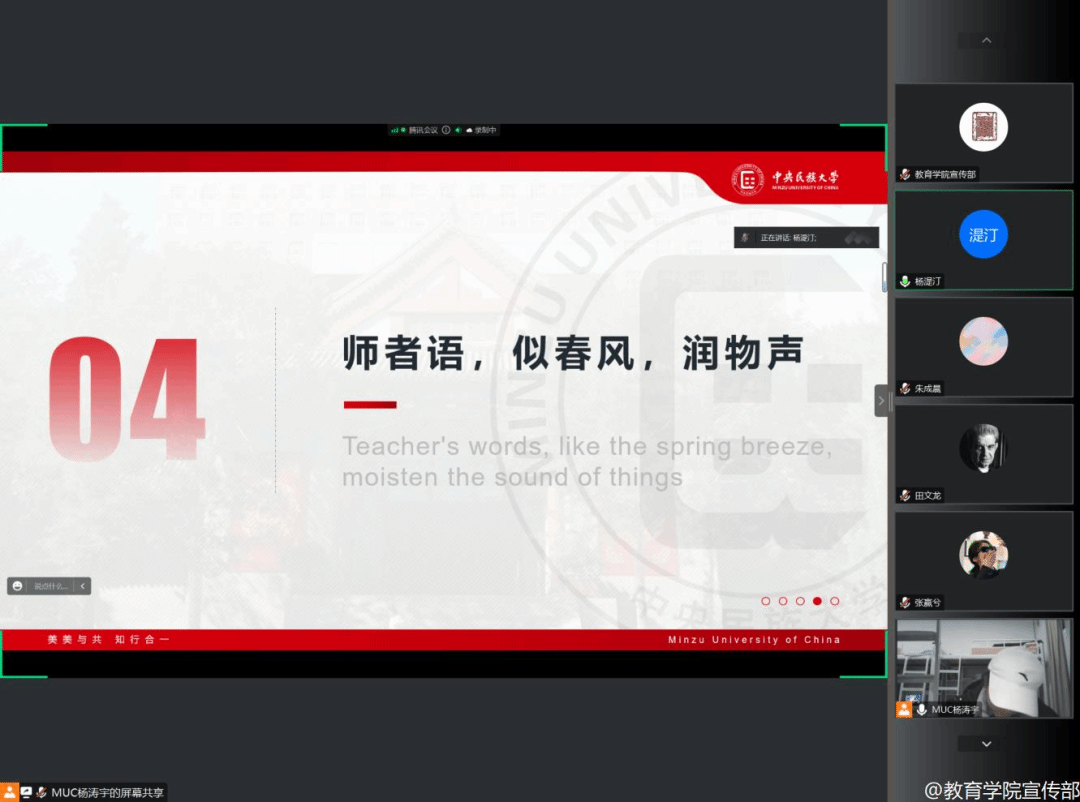Click the cloud recording status icon

click(469, 130)
